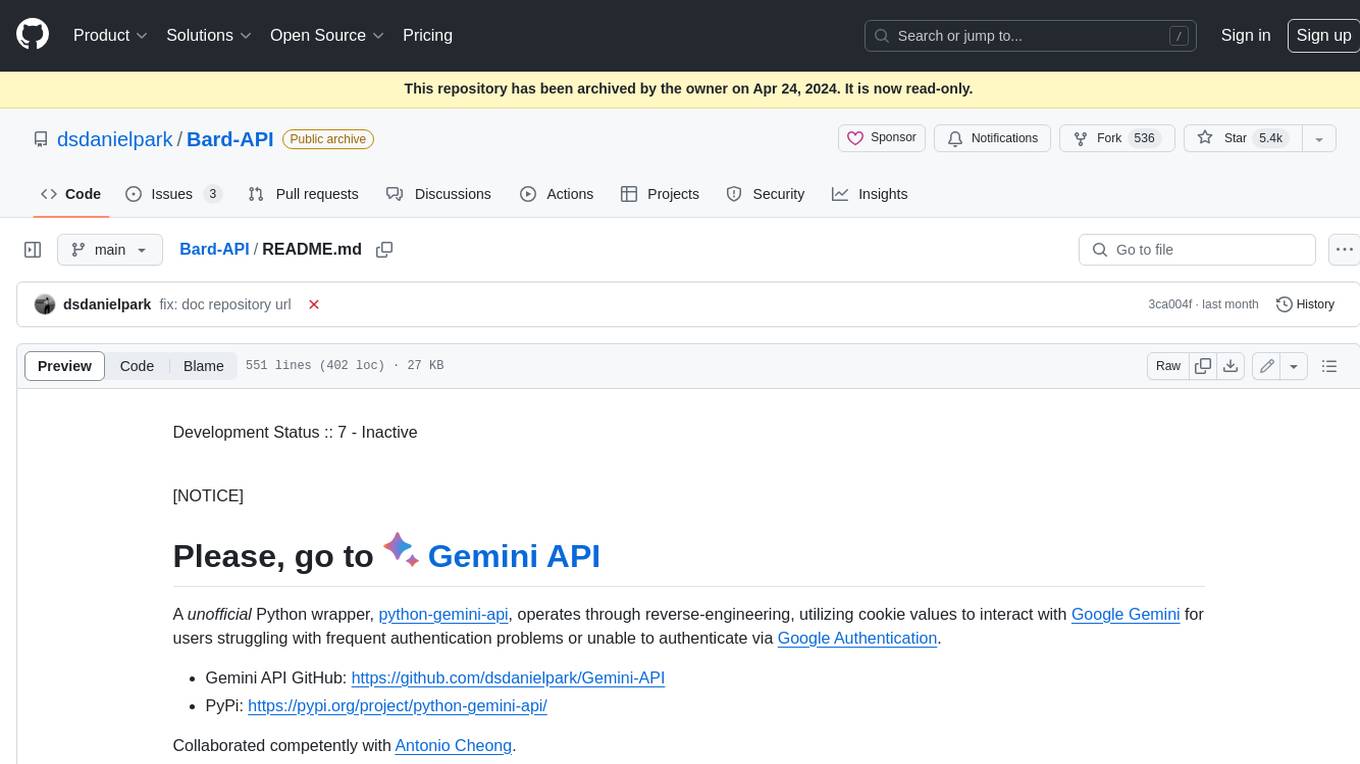The image size is (1360, 764).
Task: Open commit message fix: doc repository url
Action: coord(225,304)
